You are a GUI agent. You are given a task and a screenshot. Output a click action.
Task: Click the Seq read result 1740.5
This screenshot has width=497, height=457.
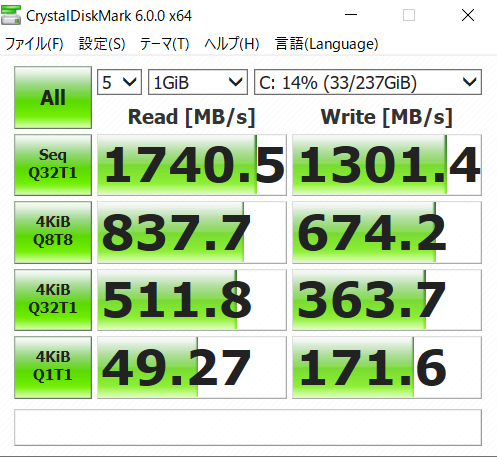[x=192, y=165]
